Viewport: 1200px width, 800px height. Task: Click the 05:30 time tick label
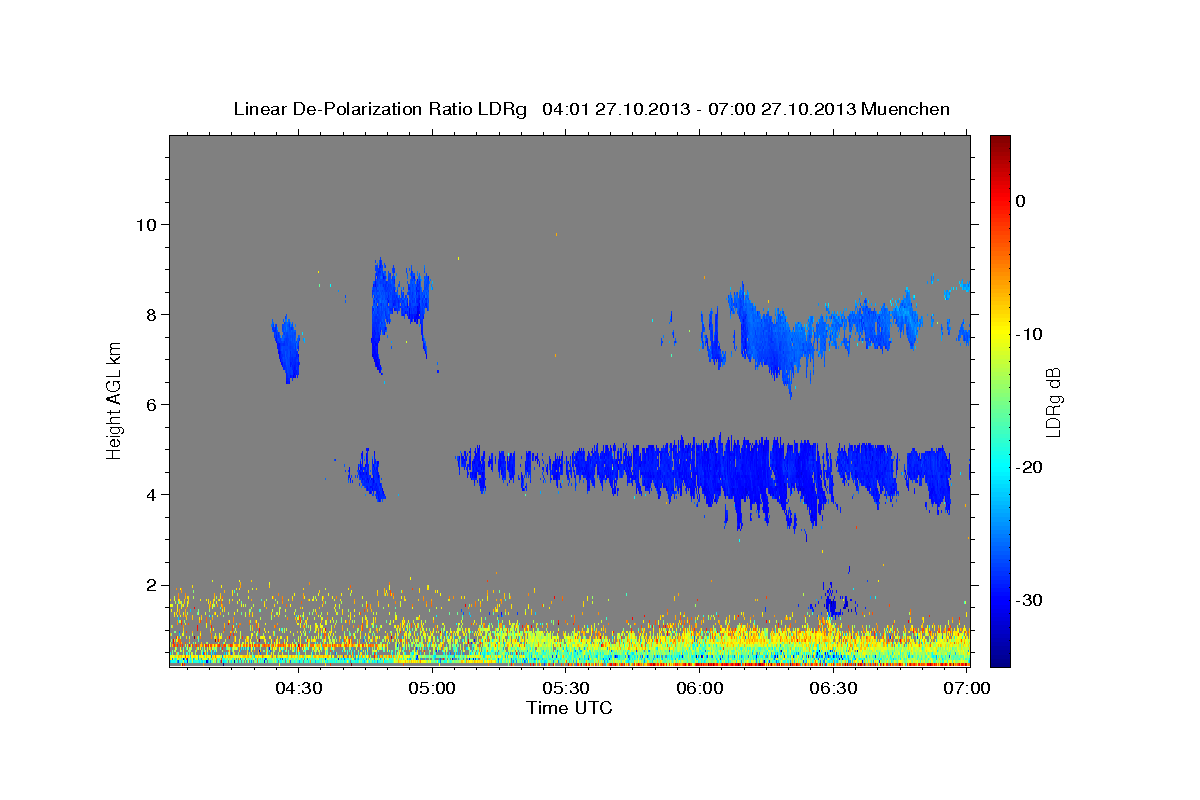[567, 688]
